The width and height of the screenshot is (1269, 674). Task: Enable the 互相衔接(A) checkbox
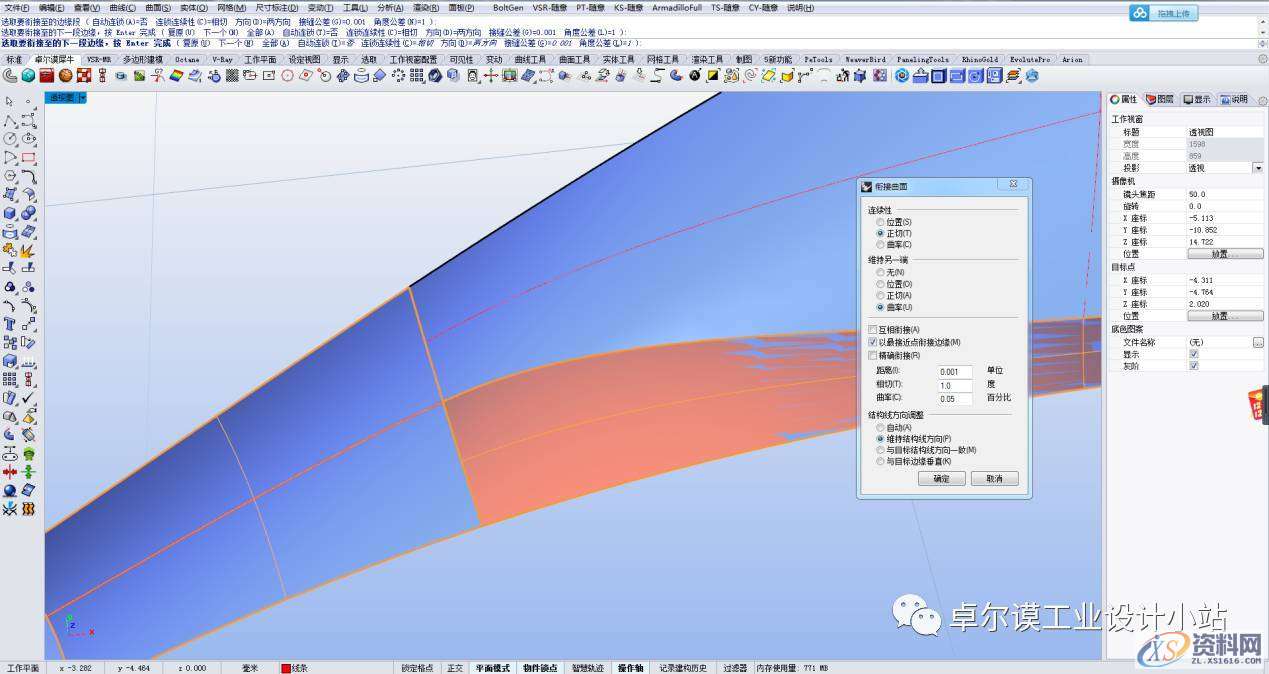873,330
